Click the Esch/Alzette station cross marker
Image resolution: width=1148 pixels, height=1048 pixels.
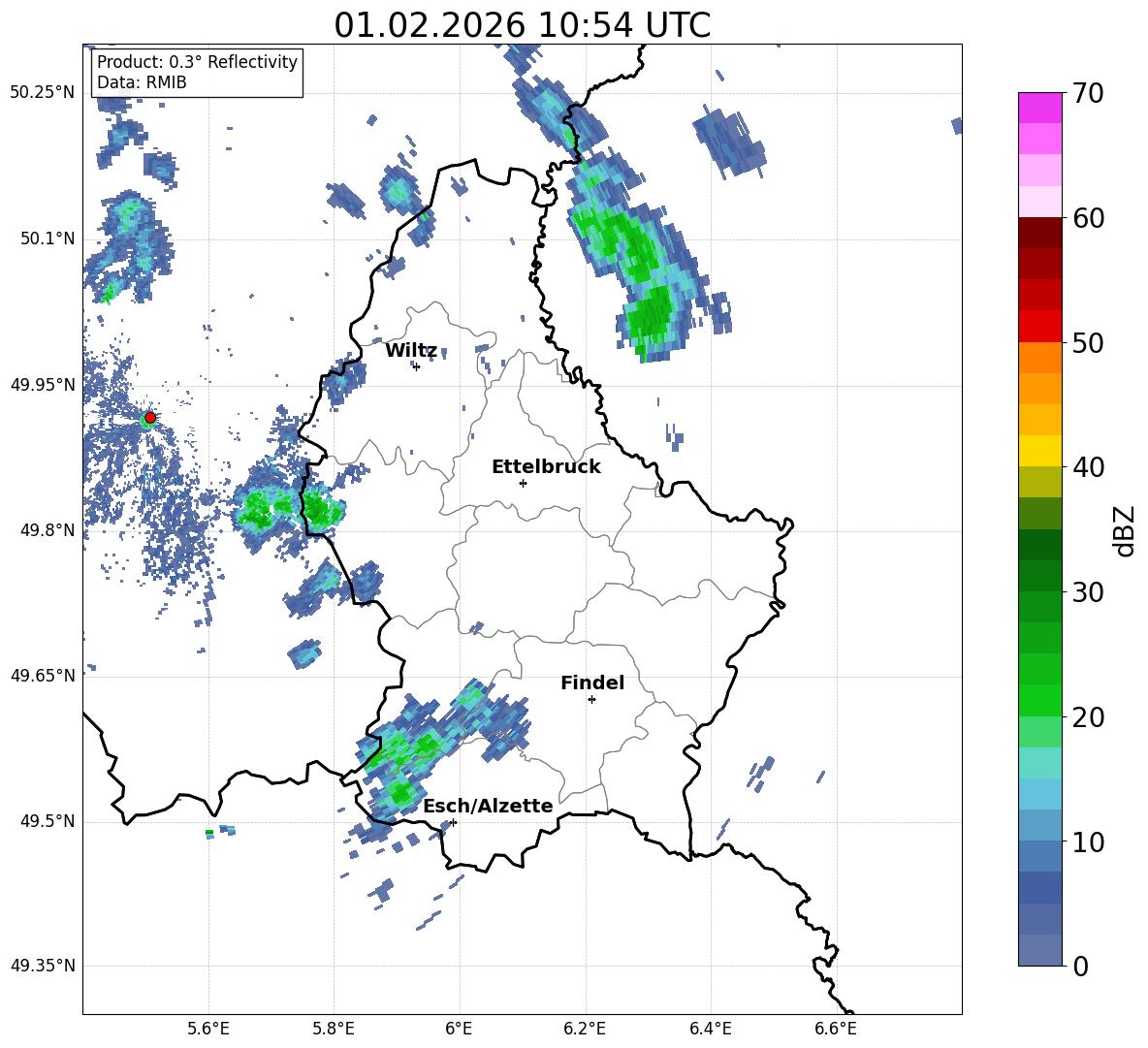(453, 822)
